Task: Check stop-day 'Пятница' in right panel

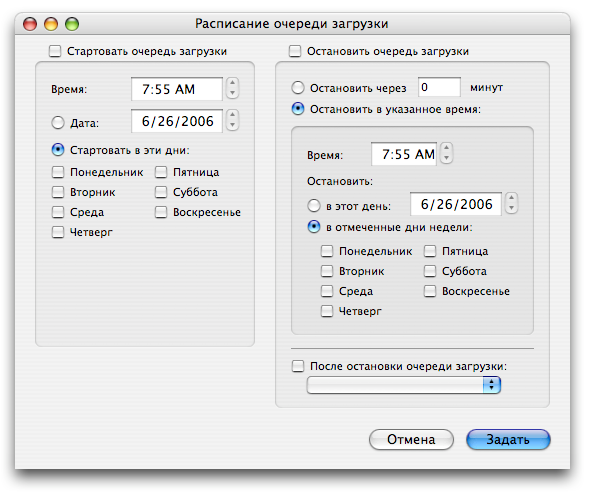Action: (x=430, y=251)
